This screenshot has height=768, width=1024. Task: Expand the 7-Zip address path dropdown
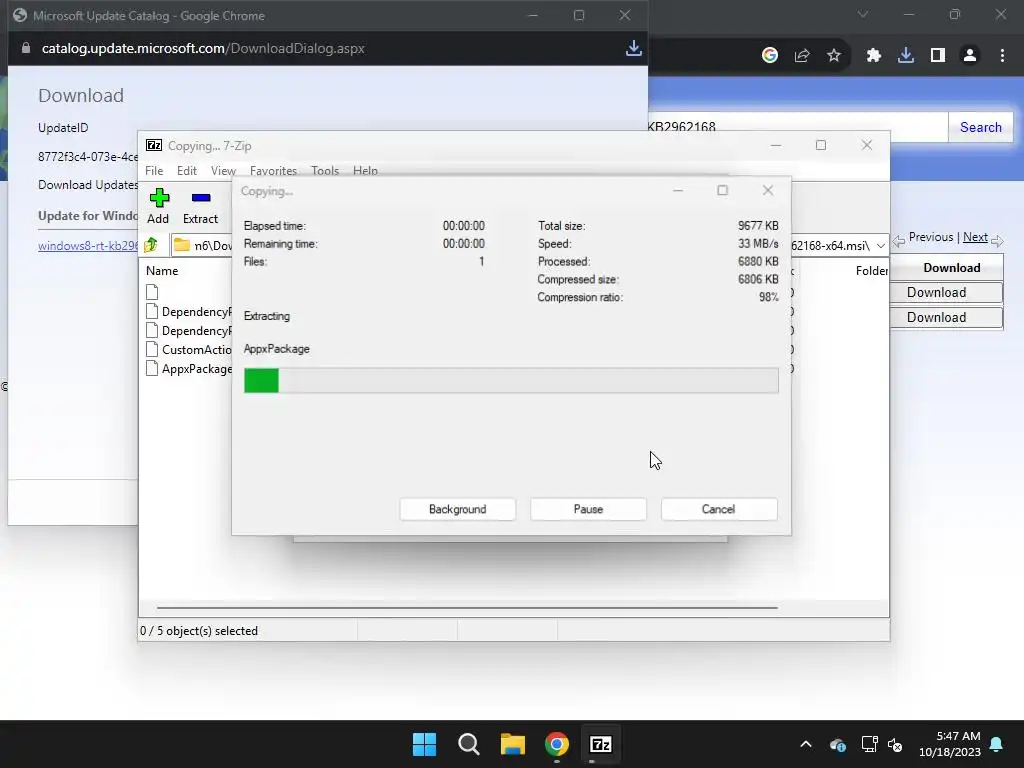880,246
